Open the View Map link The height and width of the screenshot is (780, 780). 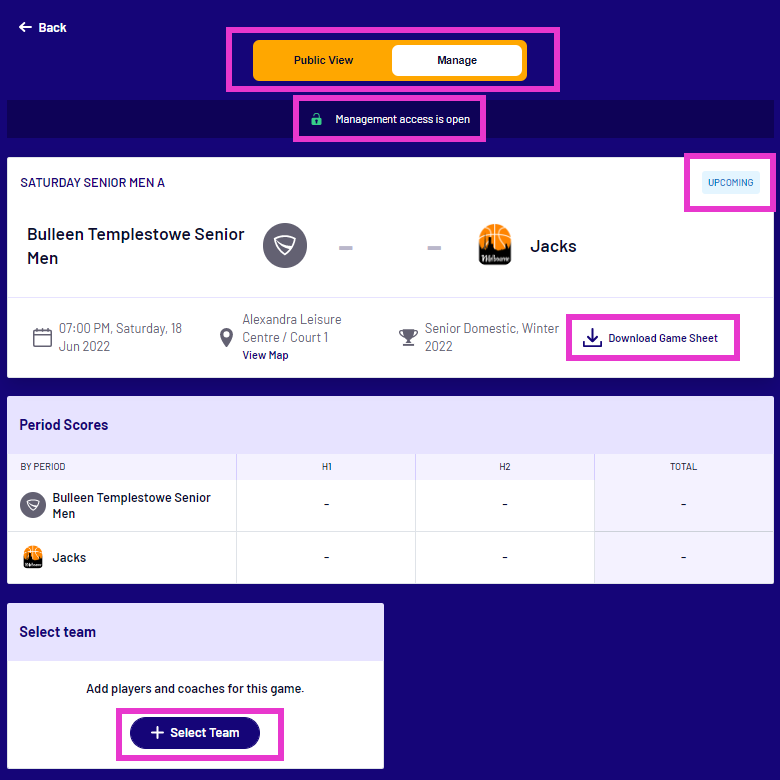265,355
